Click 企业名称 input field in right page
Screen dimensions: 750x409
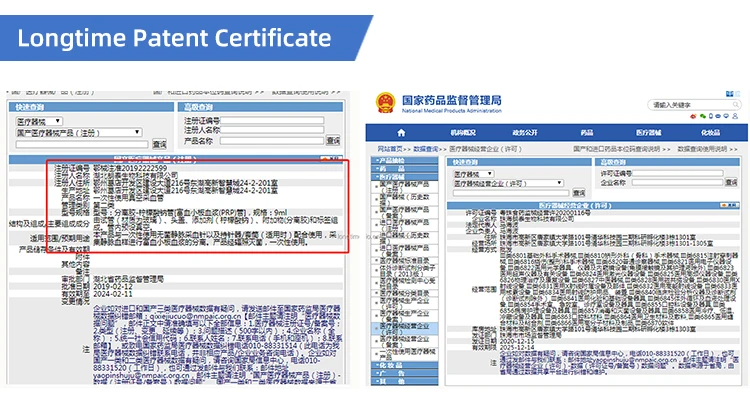point(678,182)
